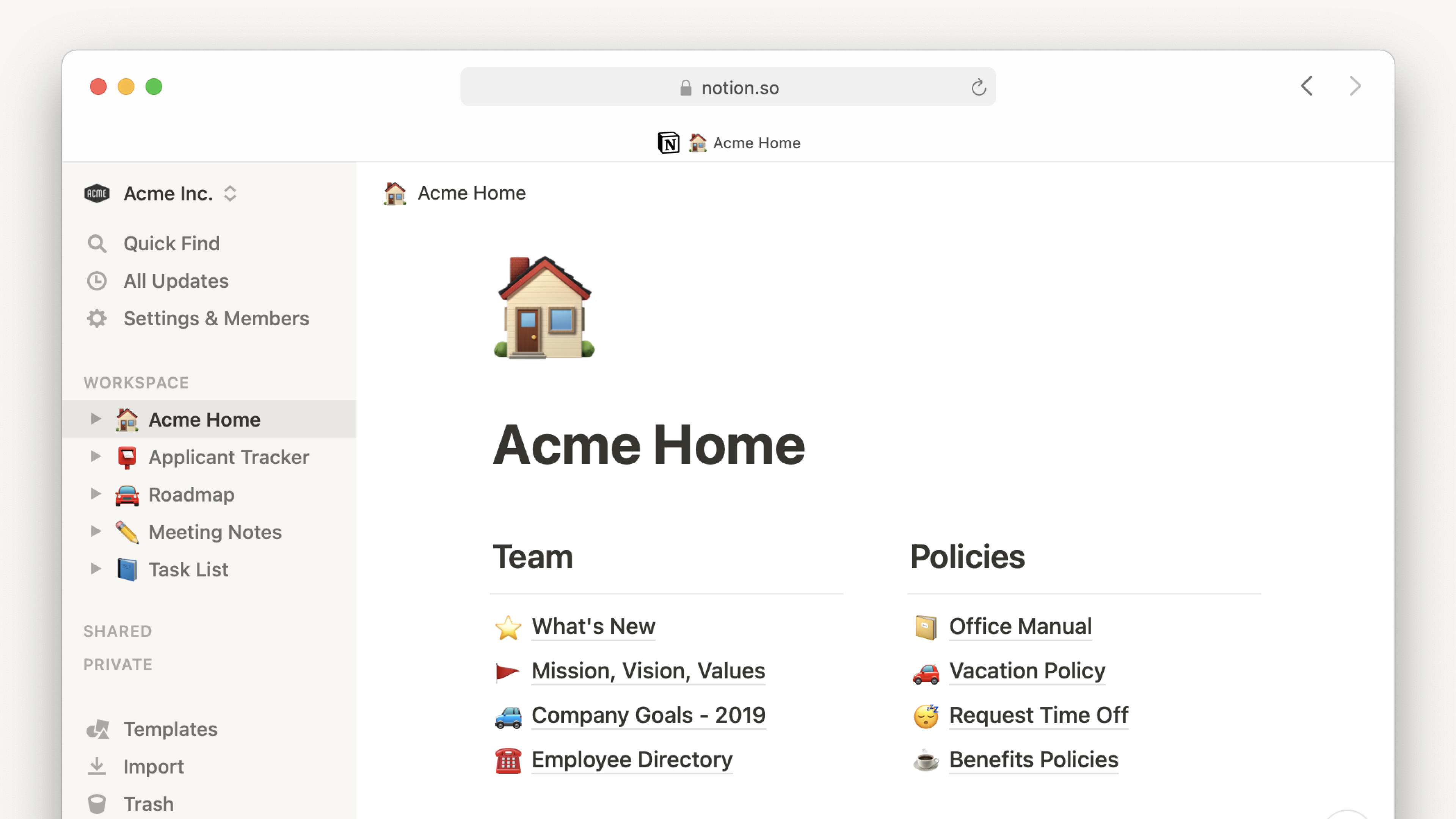The width and height of the screenshot is (1456, 819).
Task: Expand the Acme Home workspace item
Action: (96, 419)
